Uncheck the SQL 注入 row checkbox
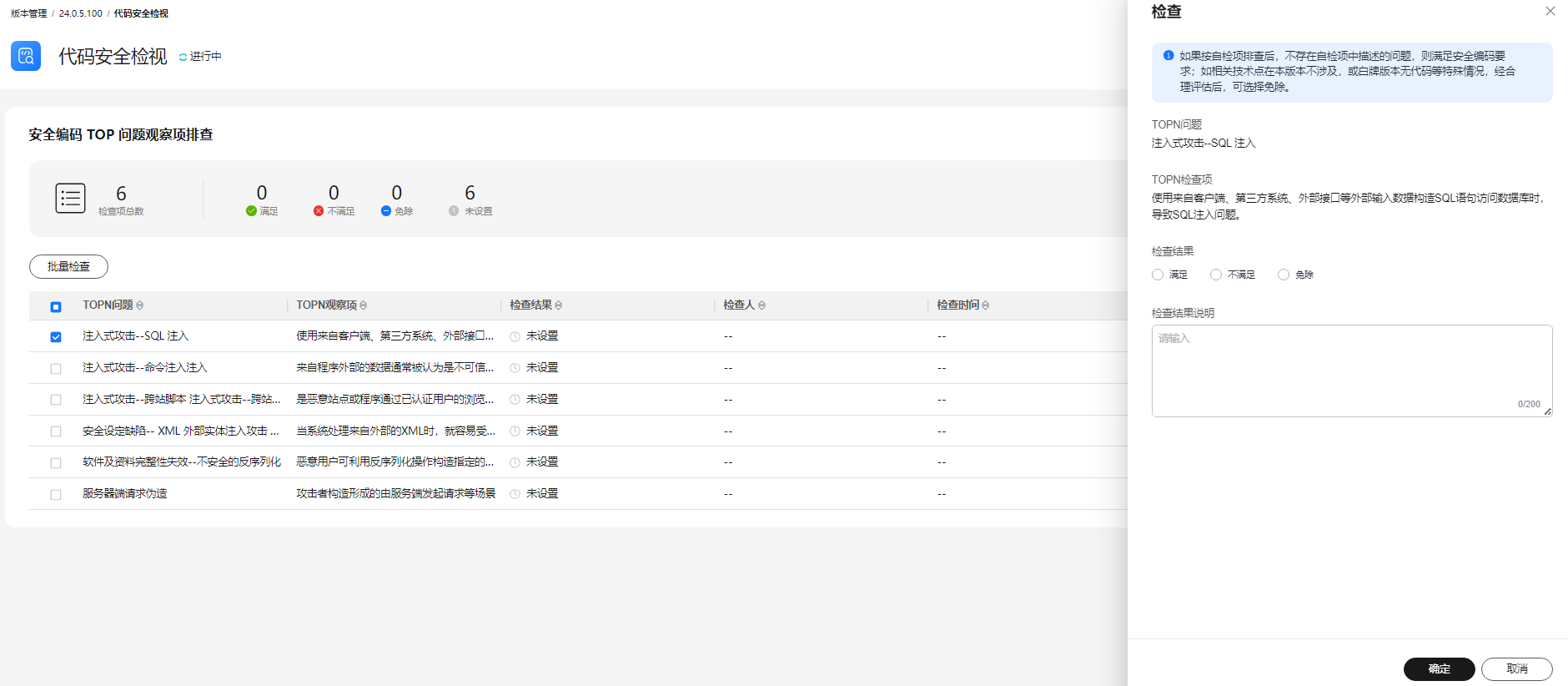The width and height of the screenshot is (1568, 686). pyautogui.click(x=56, y=337)
